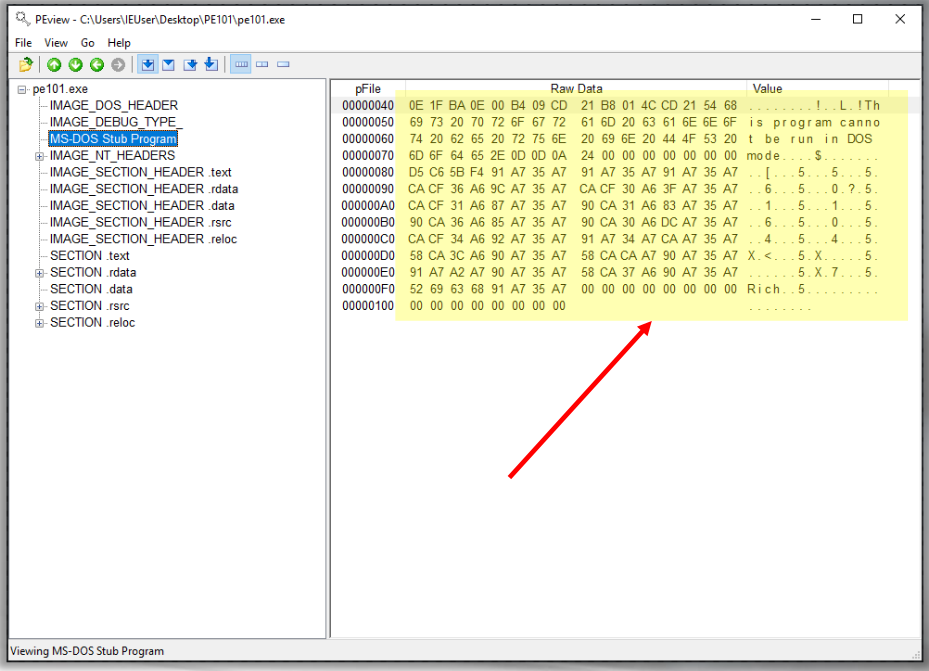
Task: Select IMAGE_SECTION_HEADER .rsrc
Action: 140,222
